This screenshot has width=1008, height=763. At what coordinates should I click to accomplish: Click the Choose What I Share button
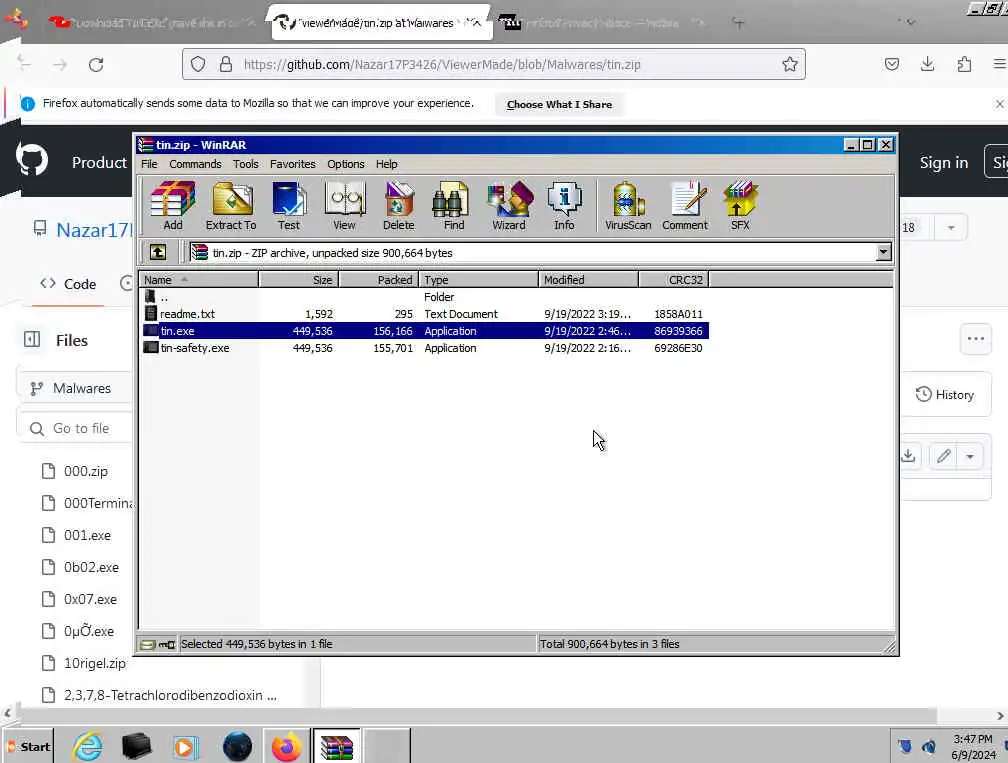pyautogui.click(x=559, y=104)
